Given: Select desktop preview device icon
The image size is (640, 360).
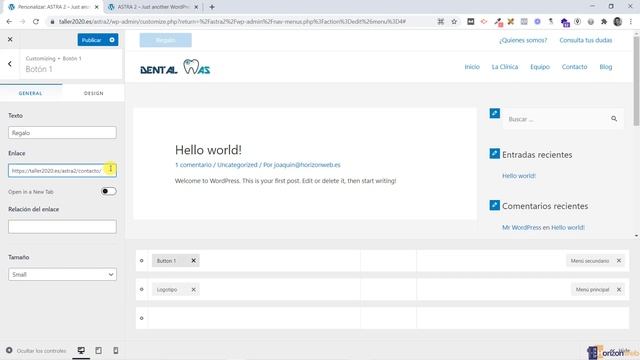Looking at the screenshot, I should click(81, 351).
